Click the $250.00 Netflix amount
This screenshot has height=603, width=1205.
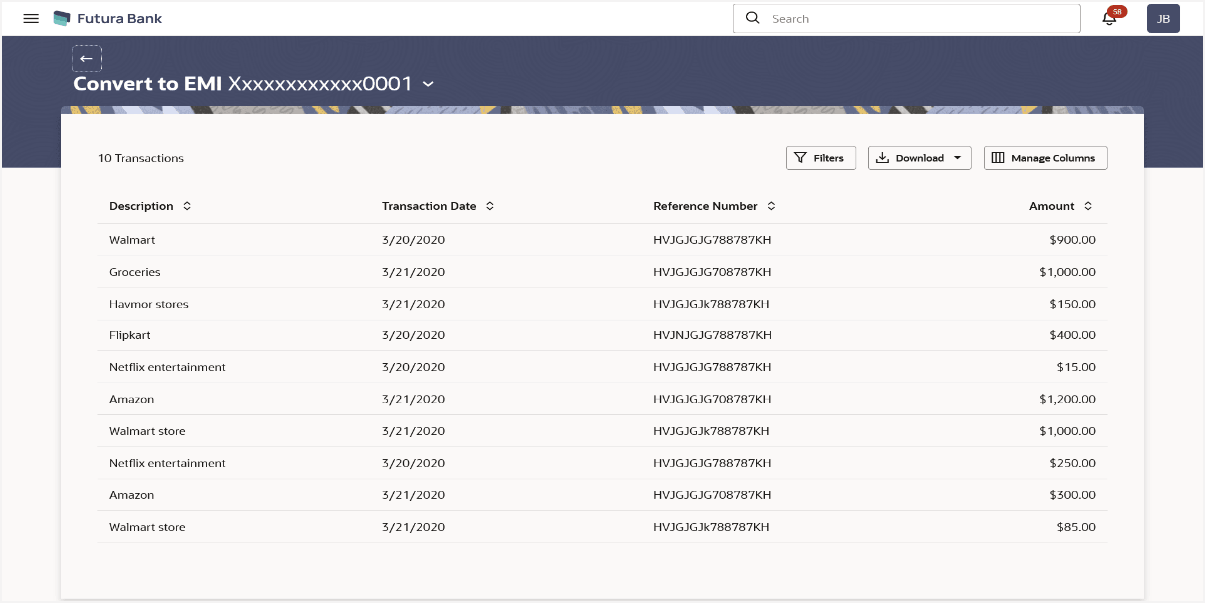pyautogui.click(x=1072, y=463)
